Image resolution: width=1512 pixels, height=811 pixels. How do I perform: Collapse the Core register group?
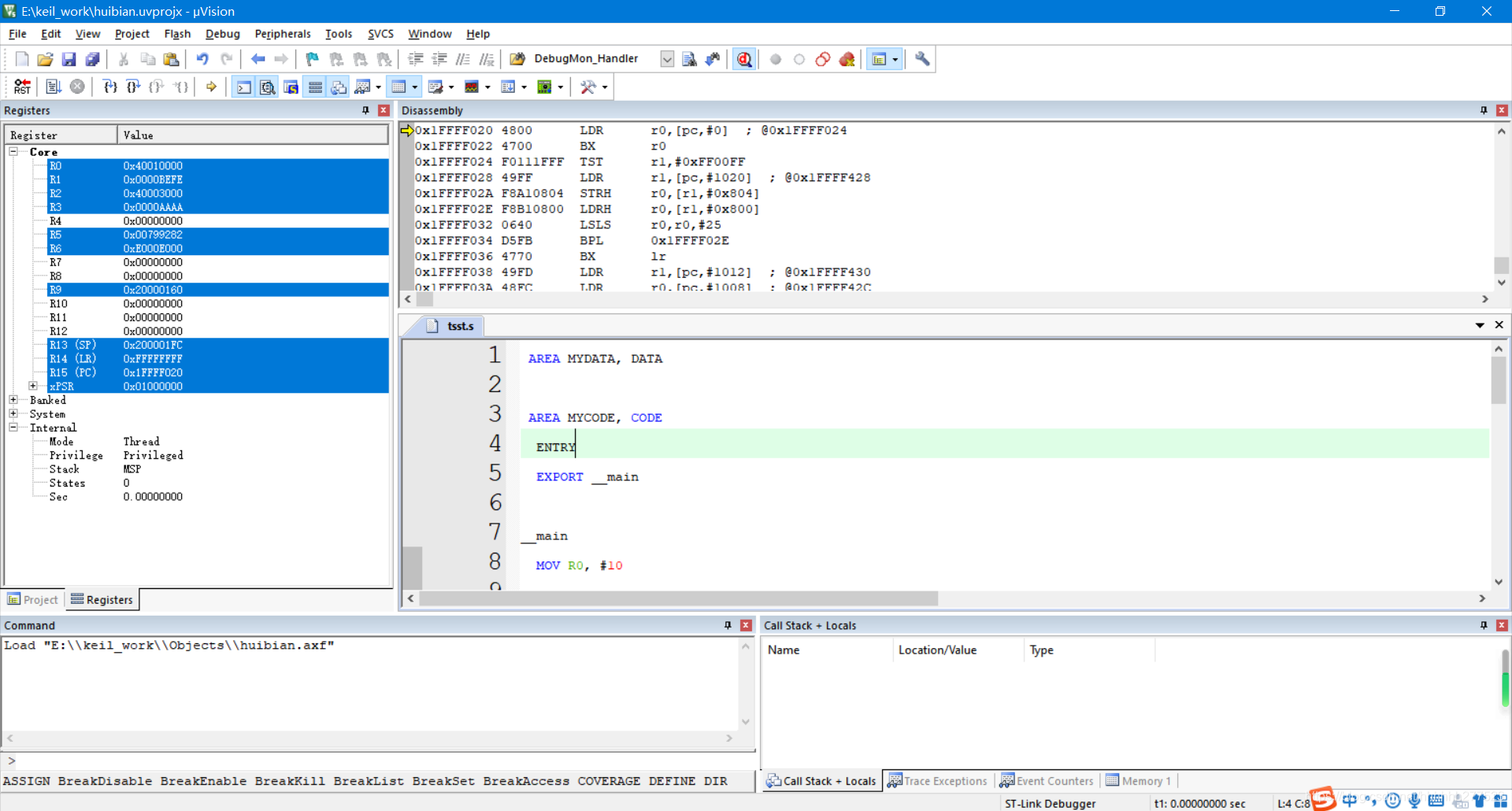click(13, 151)
